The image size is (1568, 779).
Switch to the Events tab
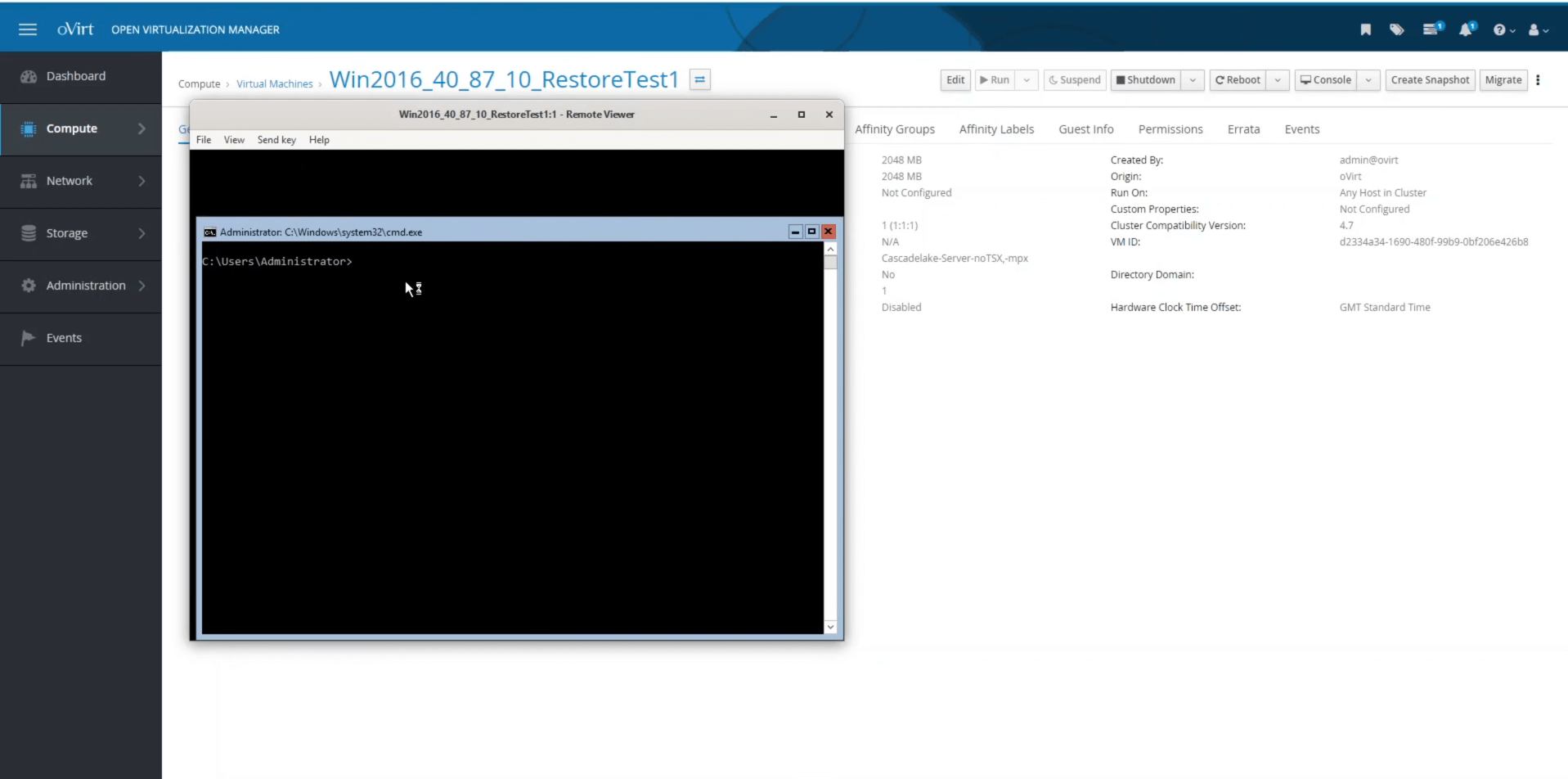pos(1302,129)
